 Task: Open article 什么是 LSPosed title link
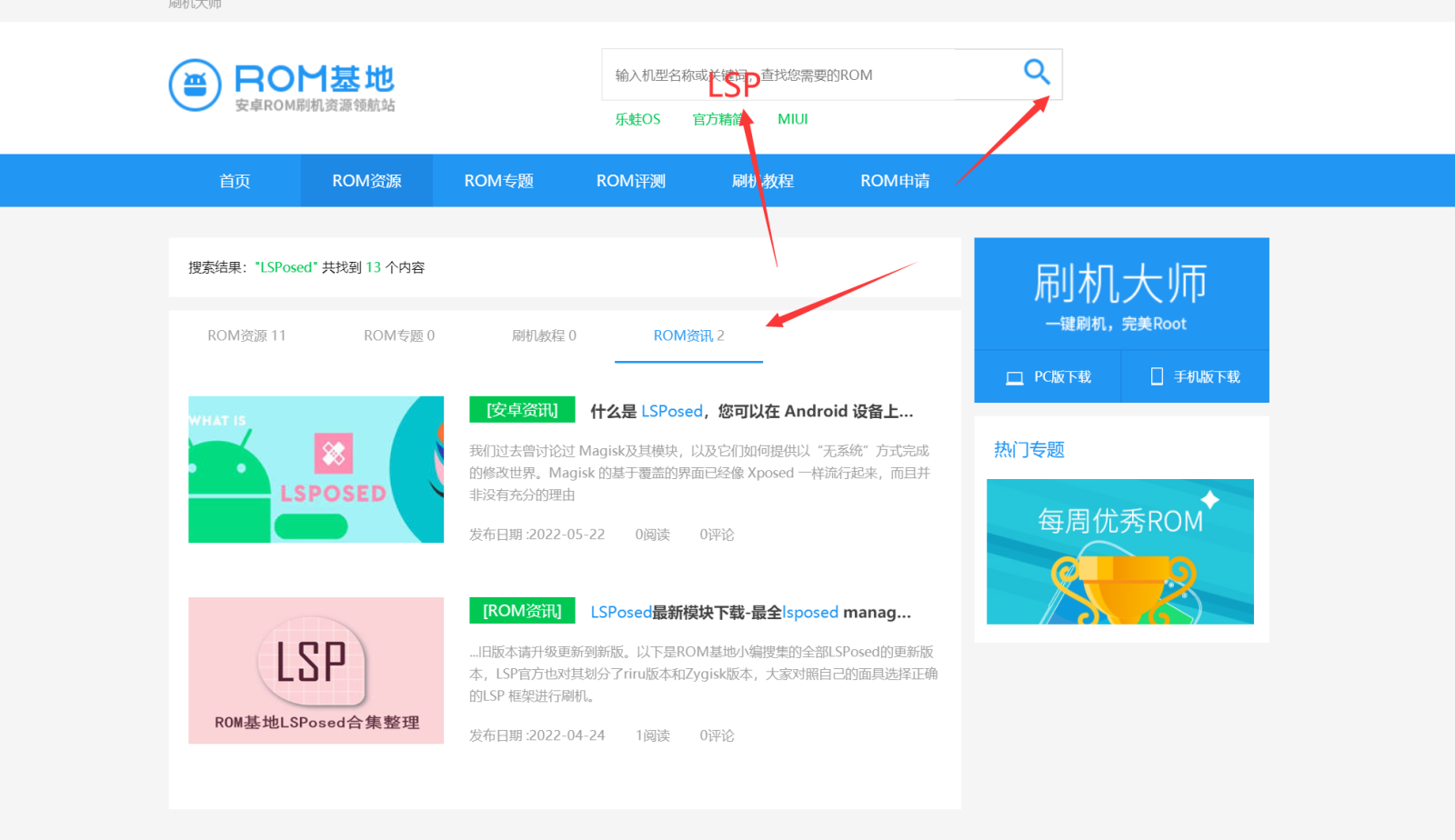(x=751, y=411)
